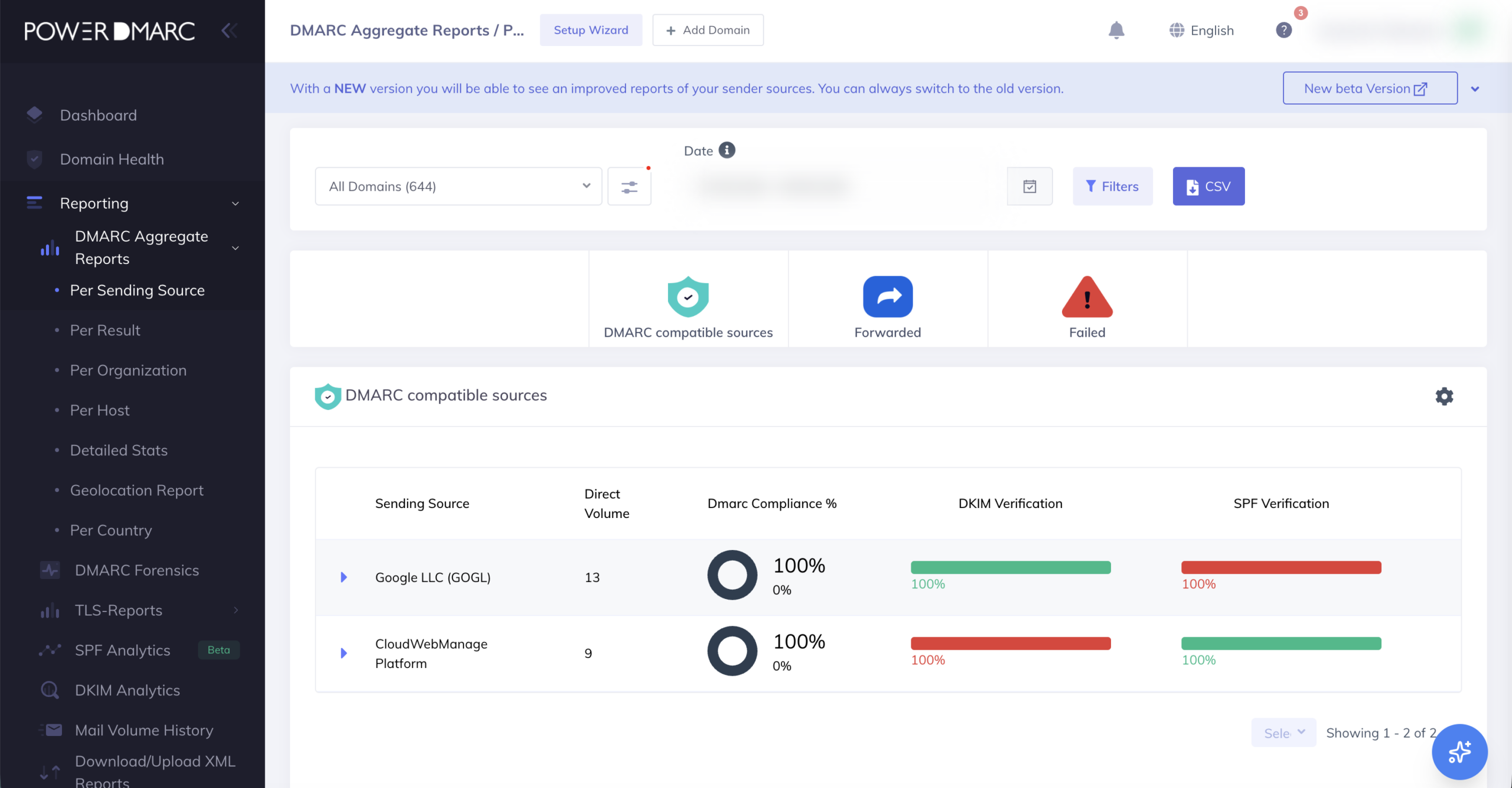Open the Per Host report
This screenshot has width=1512, height=788.
[x=100, y=411]
